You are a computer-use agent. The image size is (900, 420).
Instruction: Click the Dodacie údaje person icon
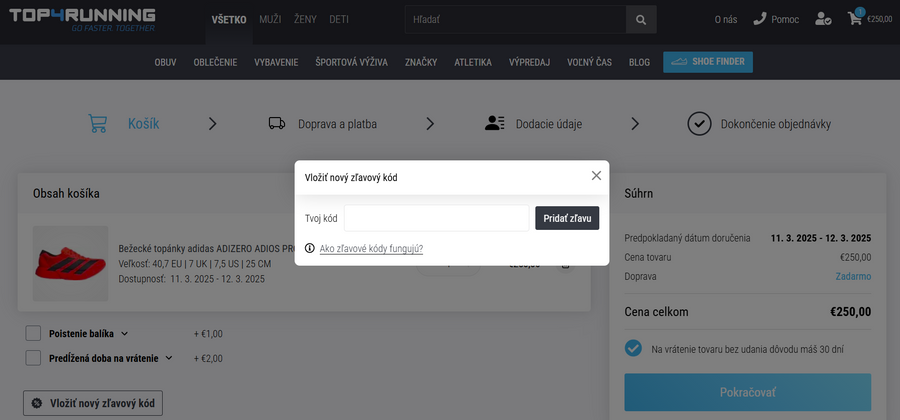click(494, 124)
